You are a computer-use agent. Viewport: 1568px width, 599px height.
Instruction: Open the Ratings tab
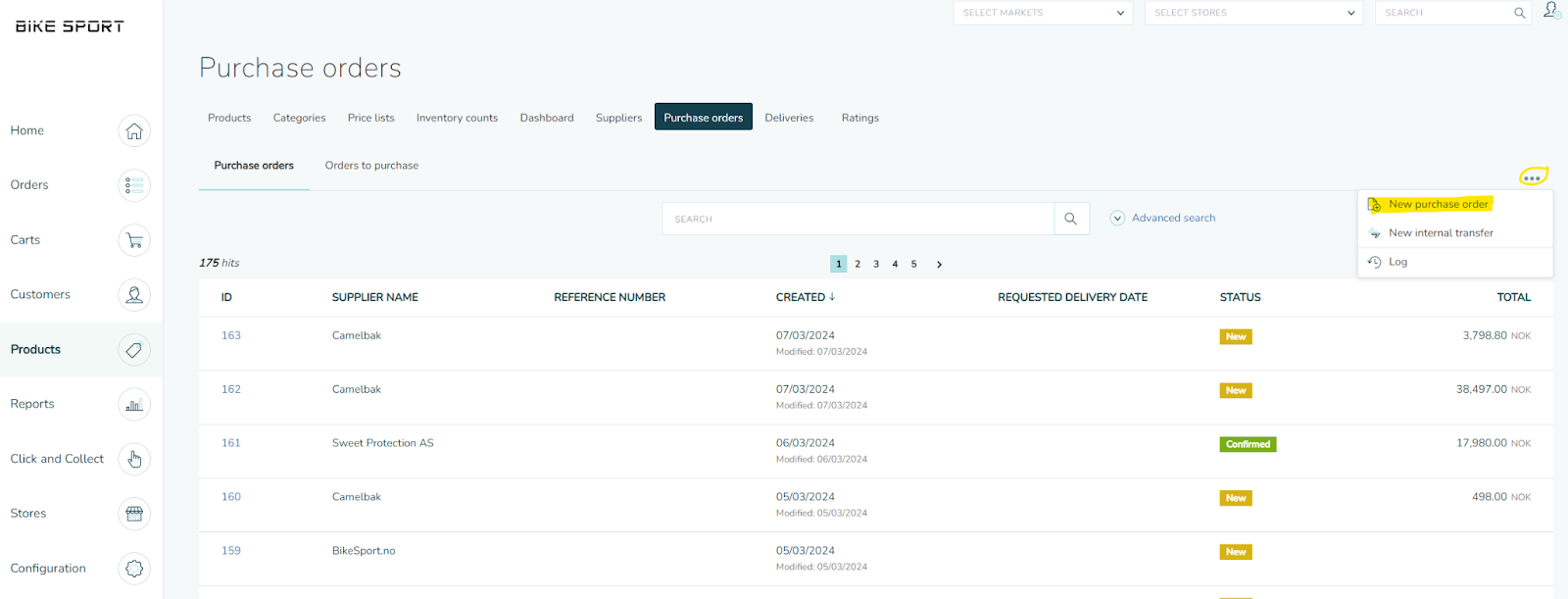860,118
